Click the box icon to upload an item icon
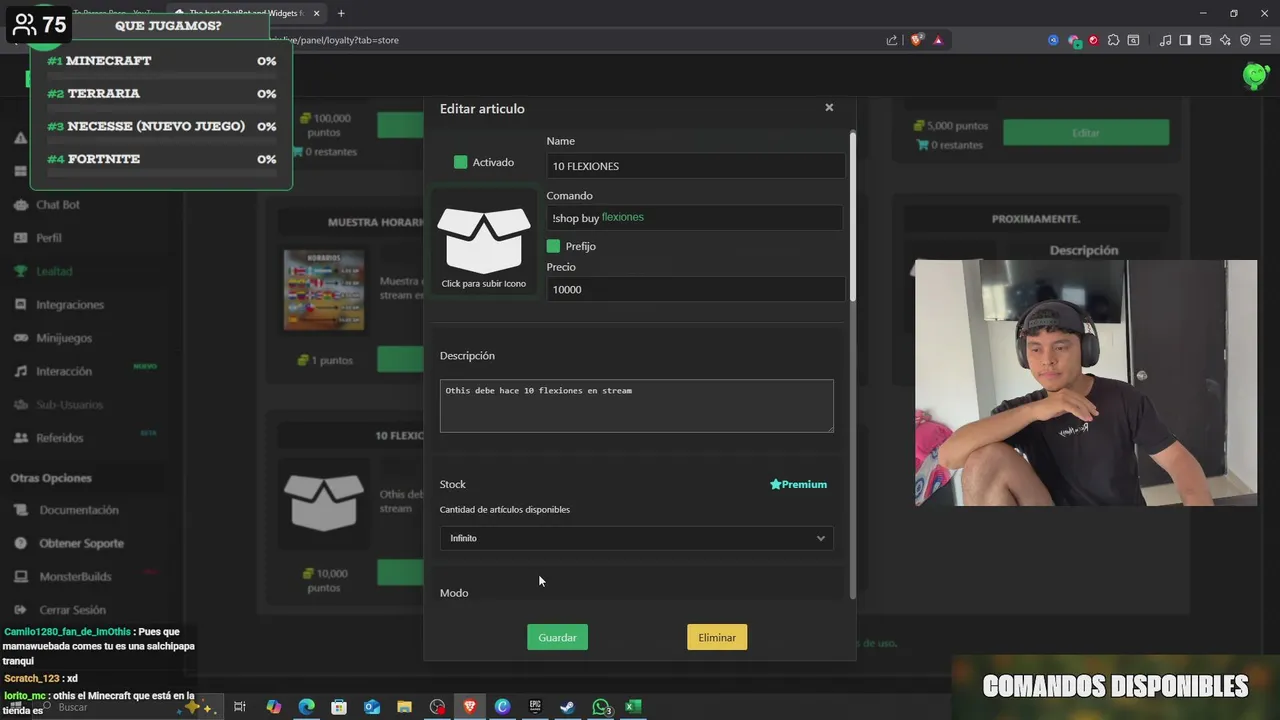This screenshot has width=1280, height=720. tap(484, 240)
